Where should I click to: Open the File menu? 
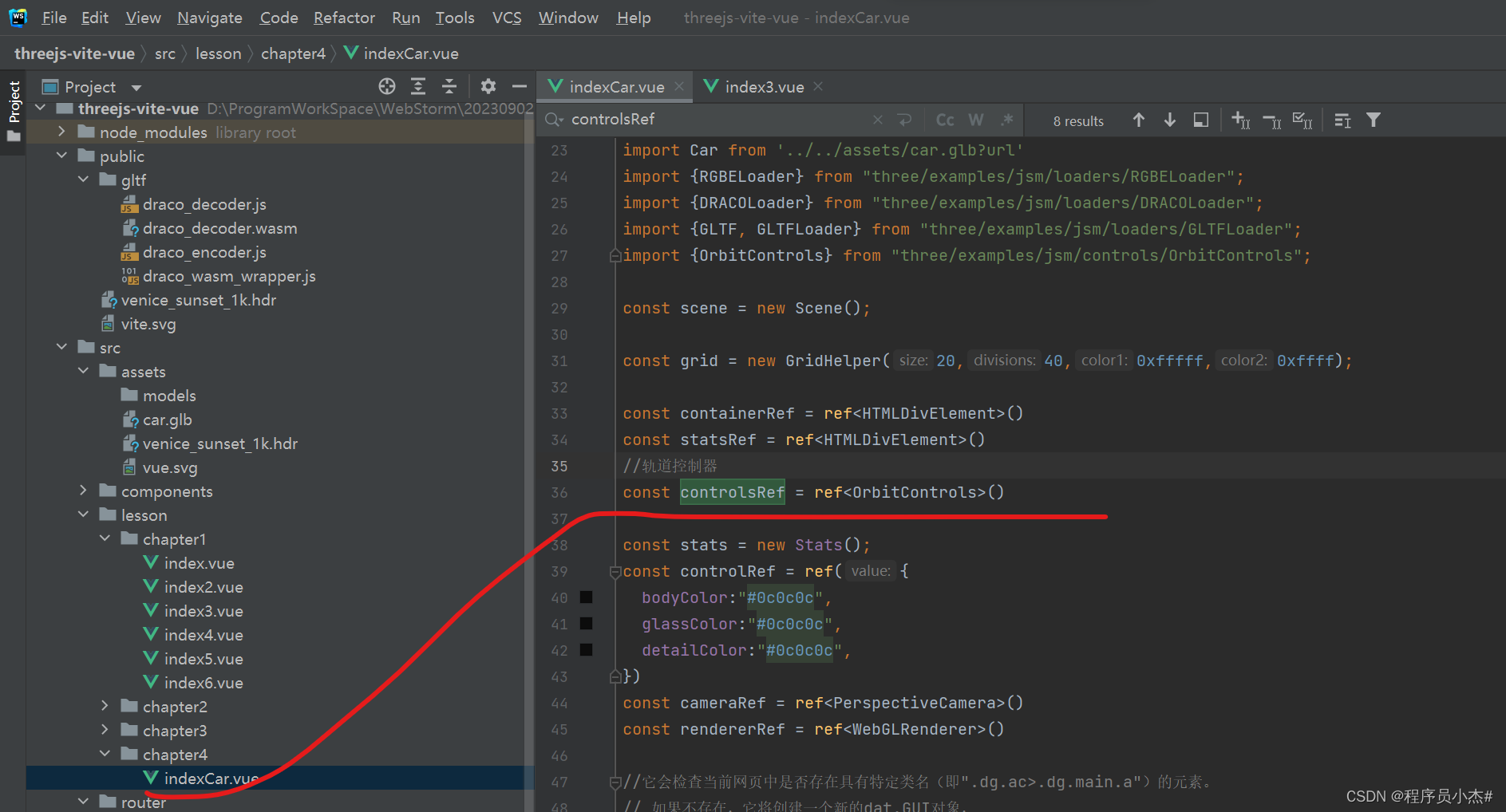click(x=54, y=18)
